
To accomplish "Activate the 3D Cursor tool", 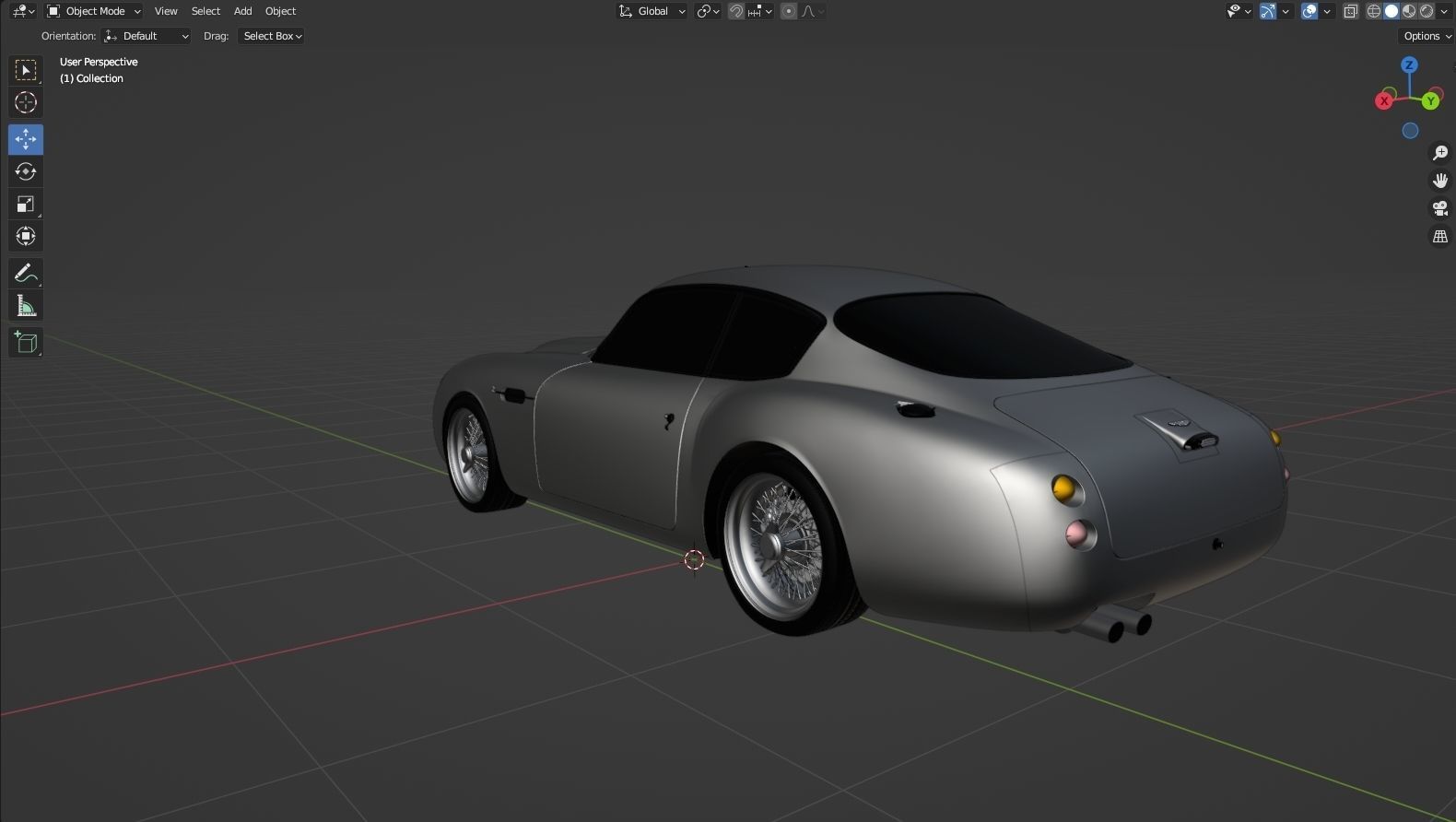I will [26, 103].
